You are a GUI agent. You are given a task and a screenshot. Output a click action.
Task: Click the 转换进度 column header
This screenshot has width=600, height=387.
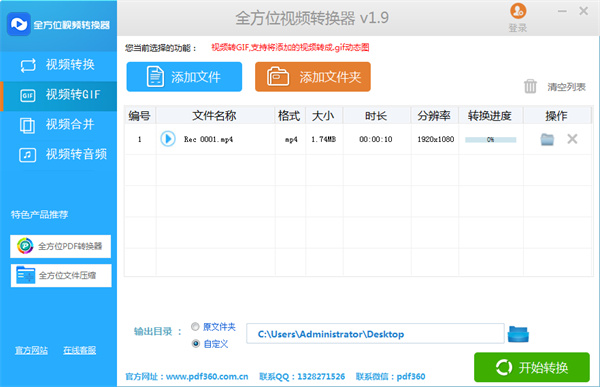(490, 116)
